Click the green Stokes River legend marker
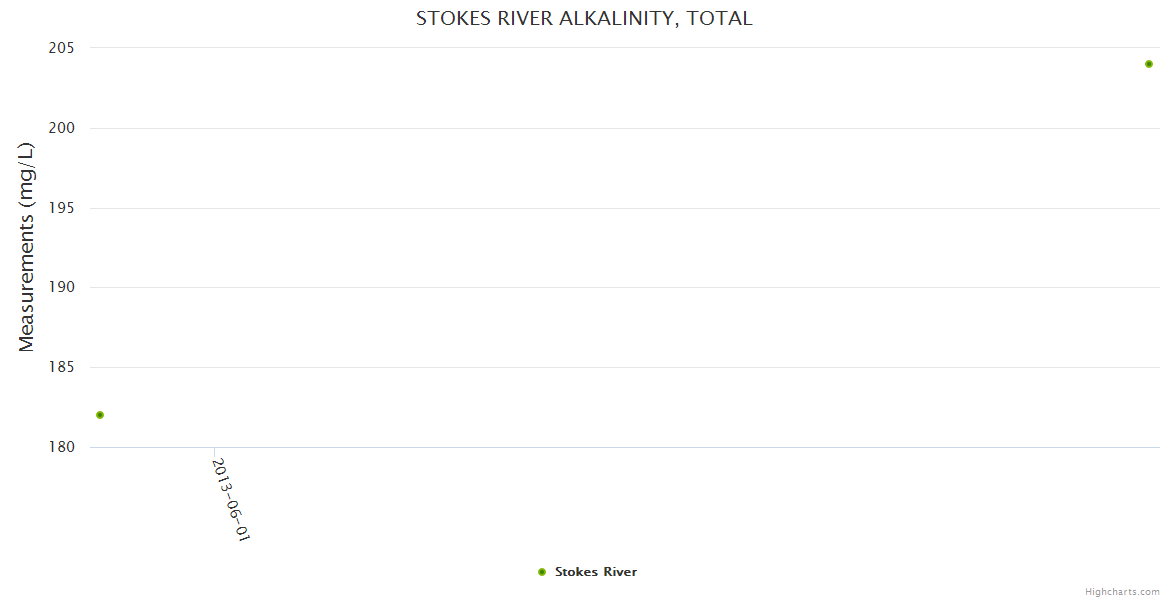Screen dimensions: 1170x600 [542, 572]
